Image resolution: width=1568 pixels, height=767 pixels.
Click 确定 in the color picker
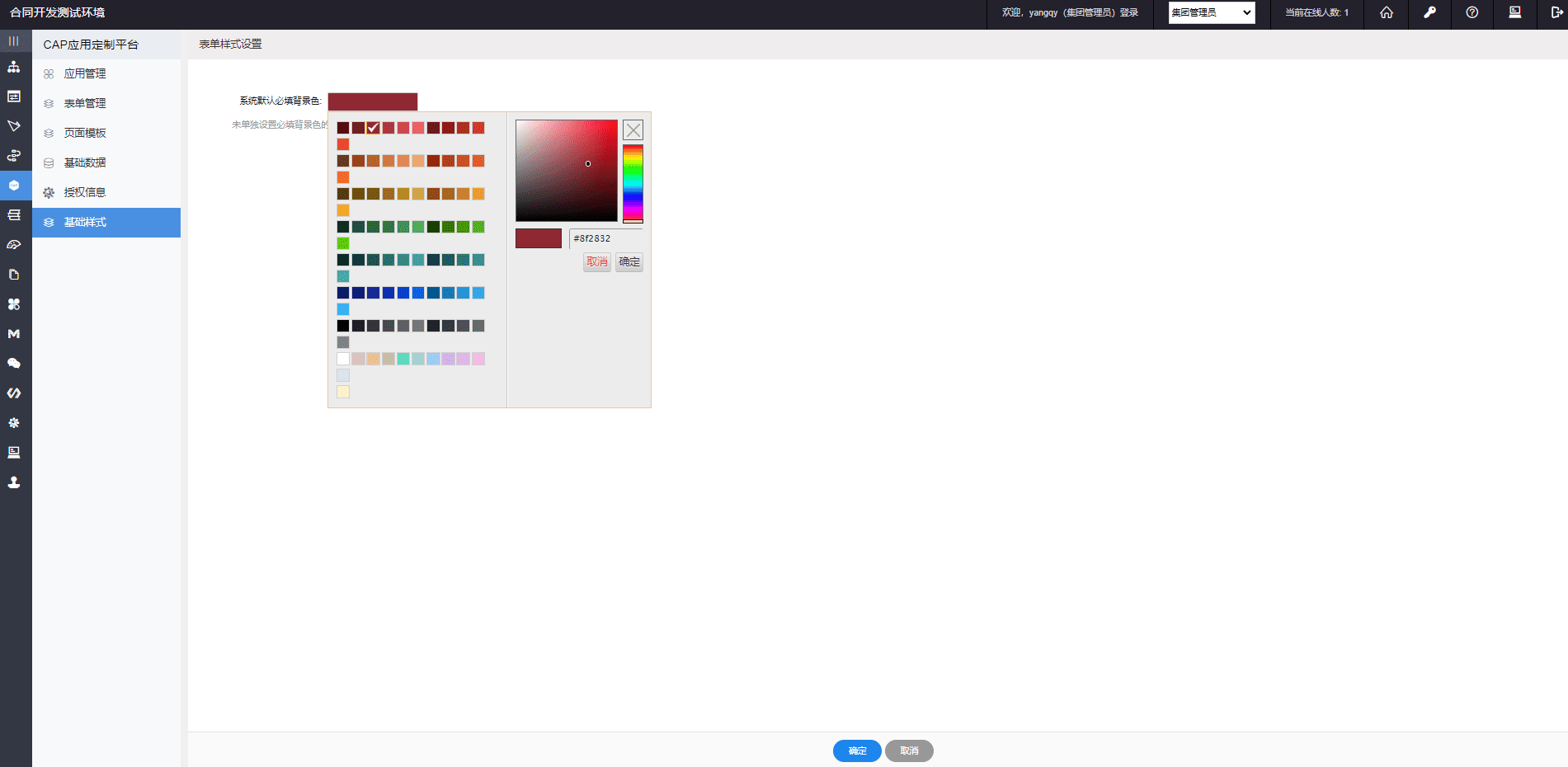pos(629,262)
